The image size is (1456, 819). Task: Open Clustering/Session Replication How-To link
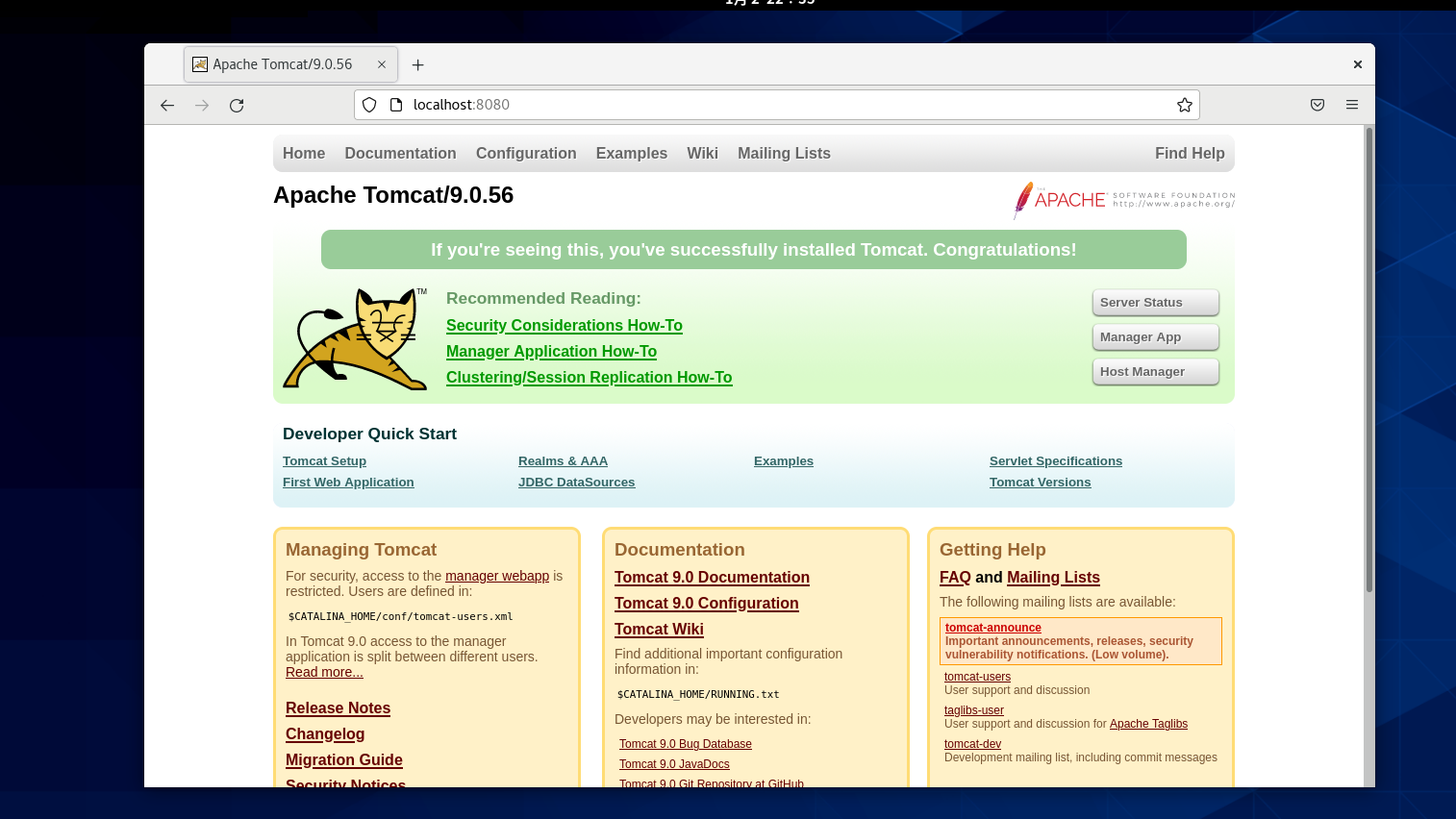[x=590, y=377]
